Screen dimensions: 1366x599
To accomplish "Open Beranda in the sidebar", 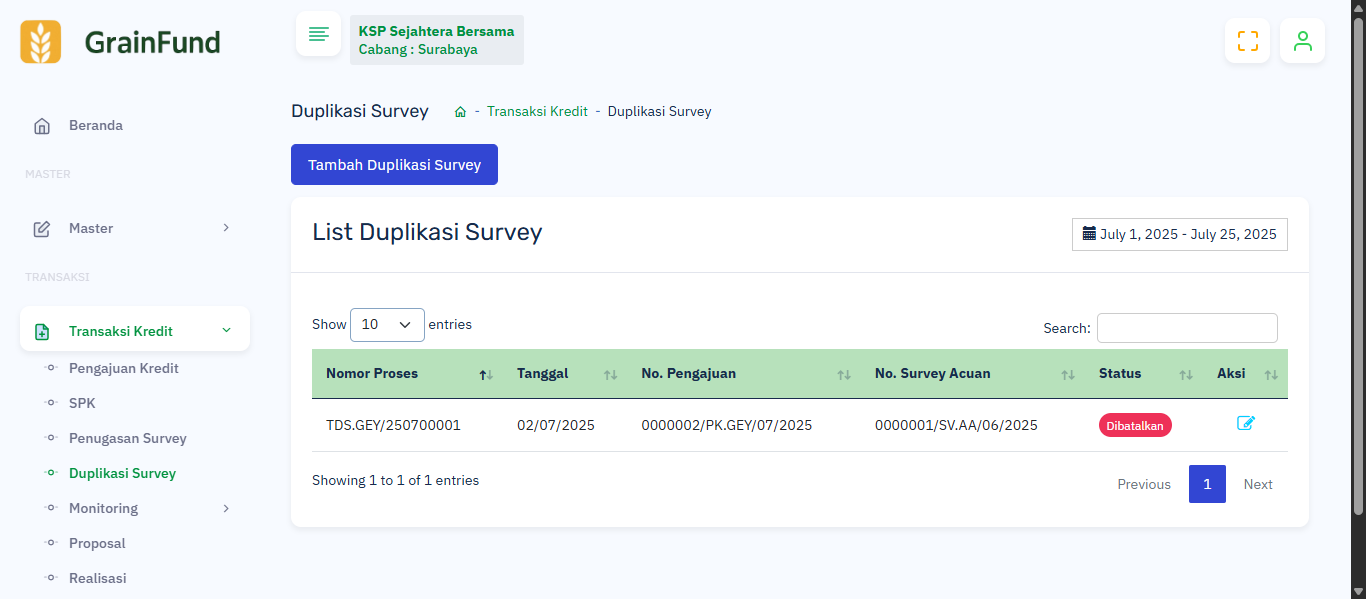I will pyautogui.click(x=96, y=126).
